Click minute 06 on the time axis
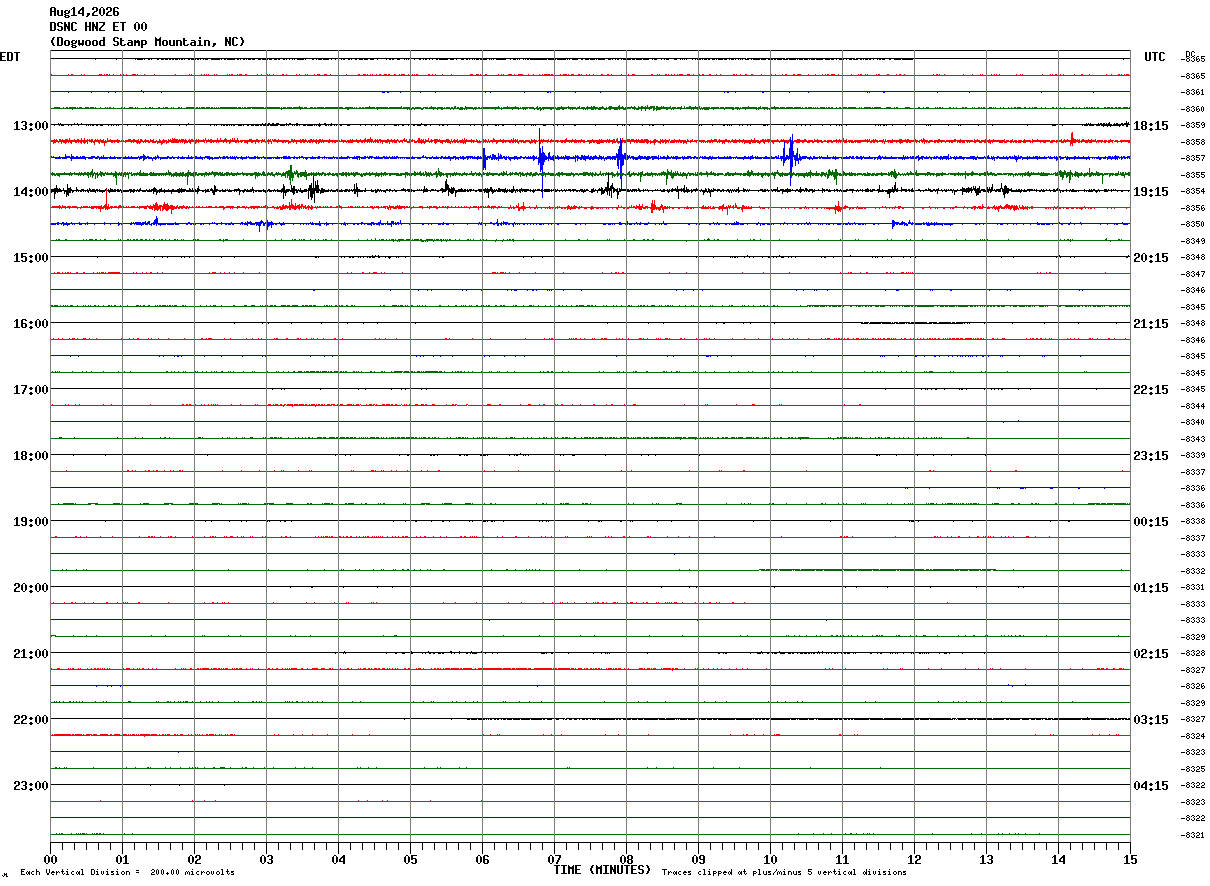1210x886 pixels. 482,859
